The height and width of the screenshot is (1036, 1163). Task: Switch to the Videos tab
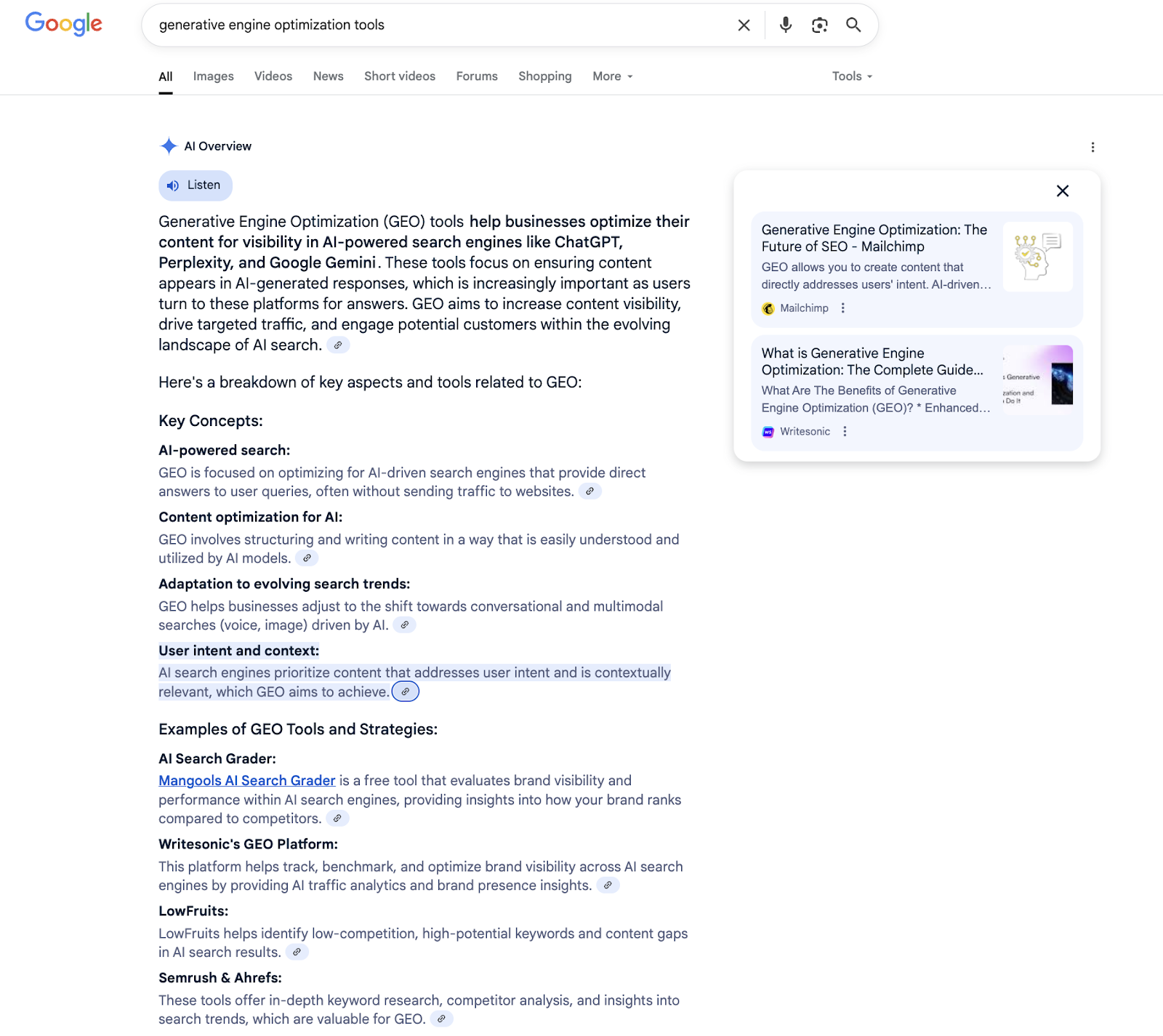click(x=273, y=76)
